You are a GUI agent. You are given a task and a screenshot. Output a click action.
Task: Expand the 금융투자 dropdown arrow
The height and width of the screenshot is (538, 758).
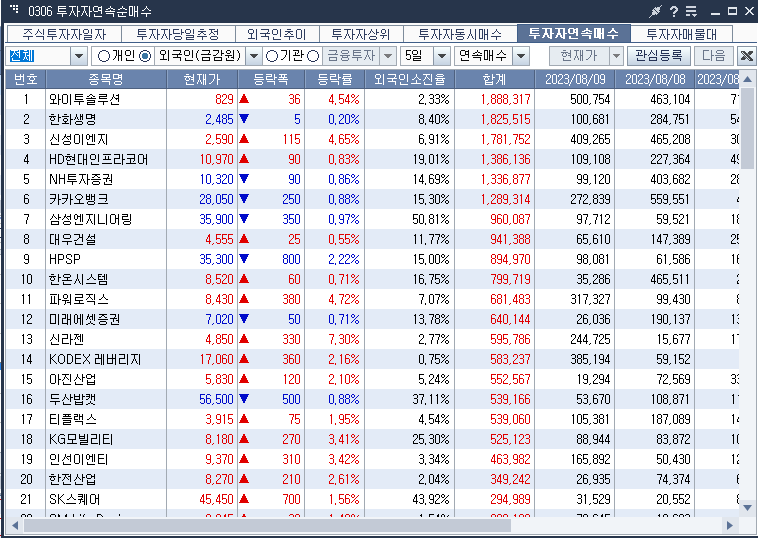click(388, 56)
